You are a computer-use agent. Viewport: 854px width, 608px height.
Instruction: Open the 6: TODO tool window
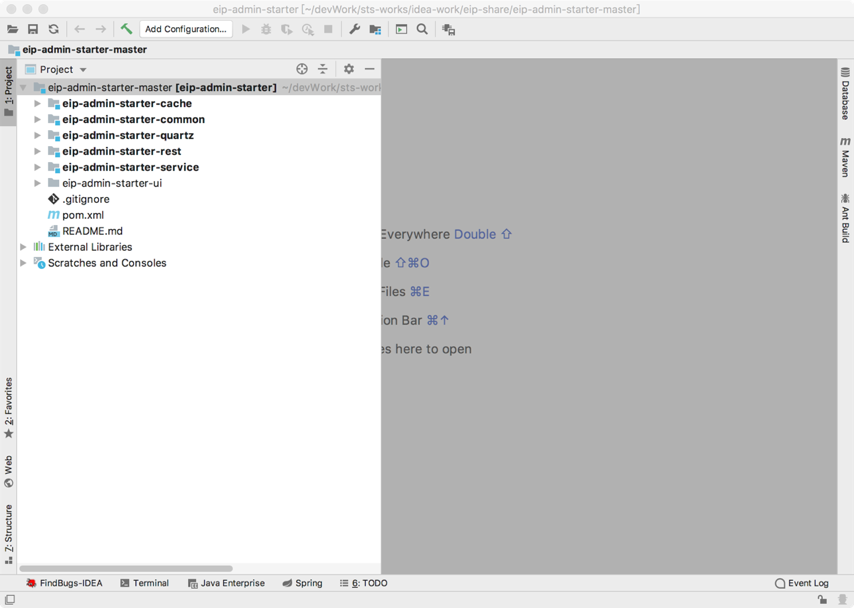[x=363, y=583]
